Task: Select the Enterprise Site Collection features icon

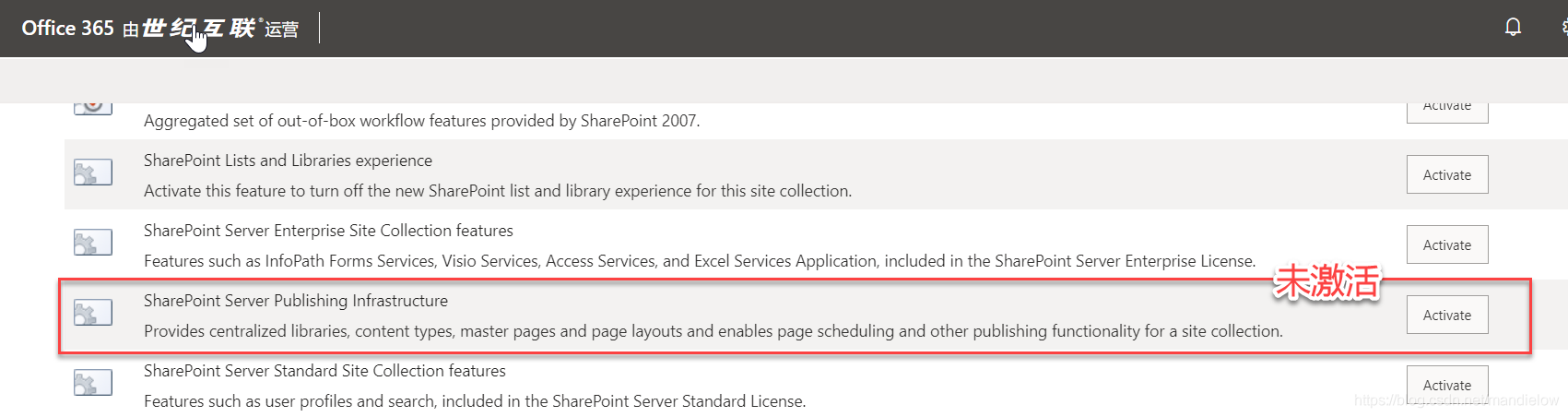Action: (x=93, y=243)
